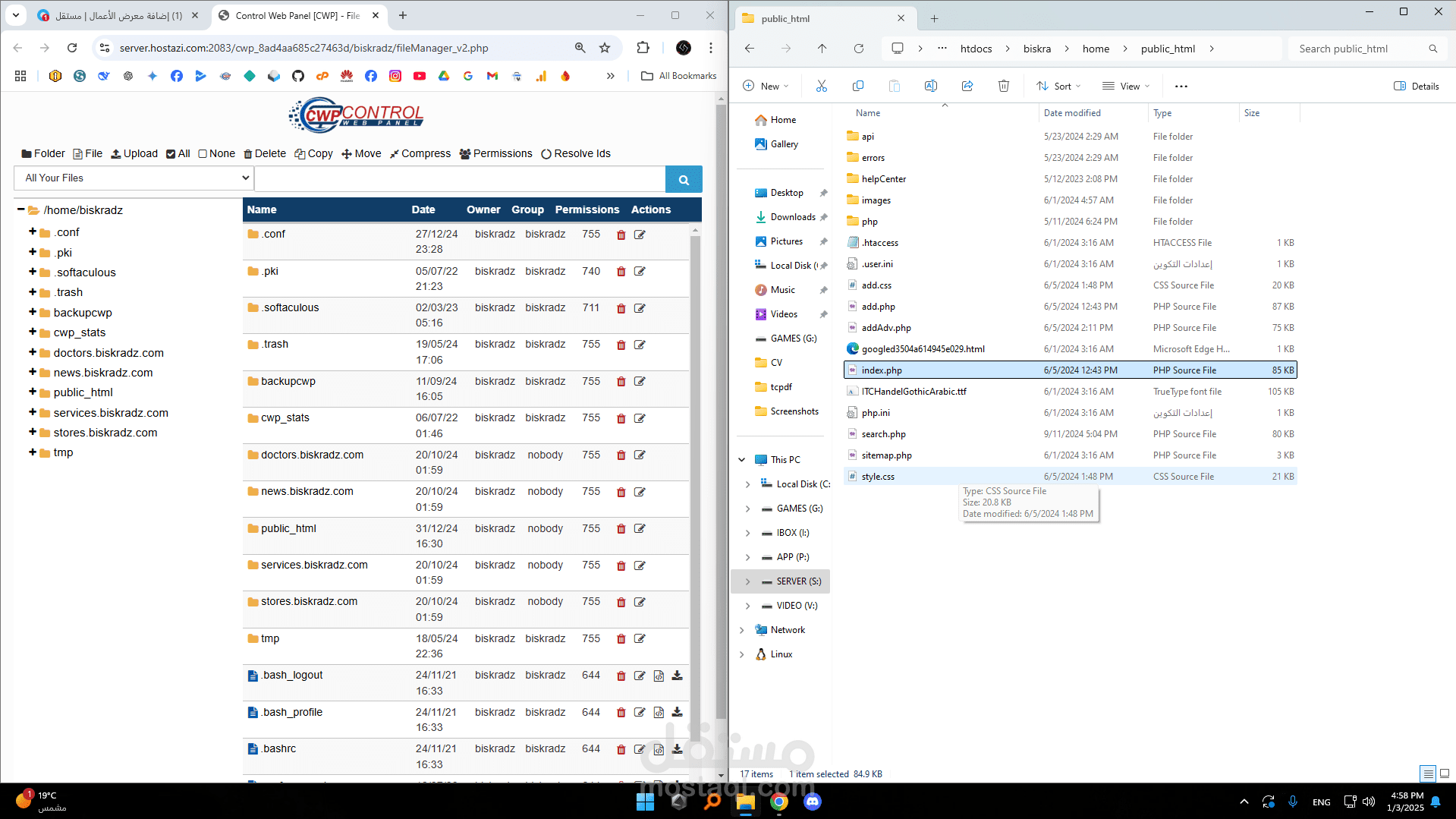Image resolution: width=1456 pixels, height=819 pixels.
Task: Open the Sort dropdown menu
Action: click(1058, 87)
